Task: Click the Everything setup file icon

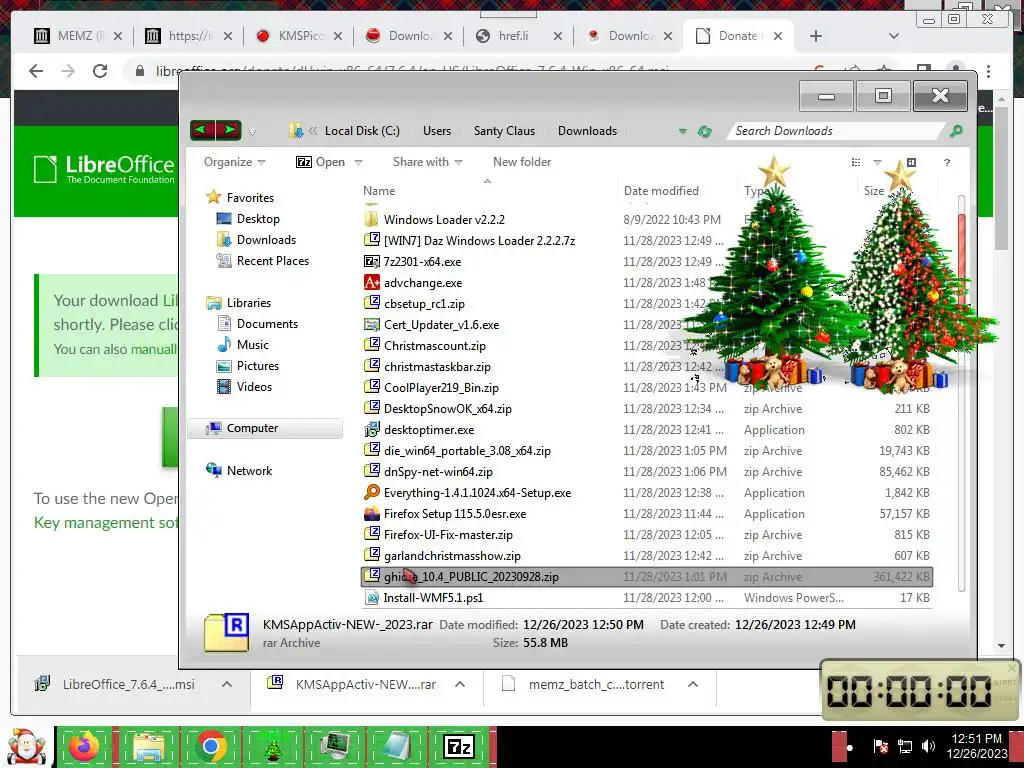Action: pos(372,492)
